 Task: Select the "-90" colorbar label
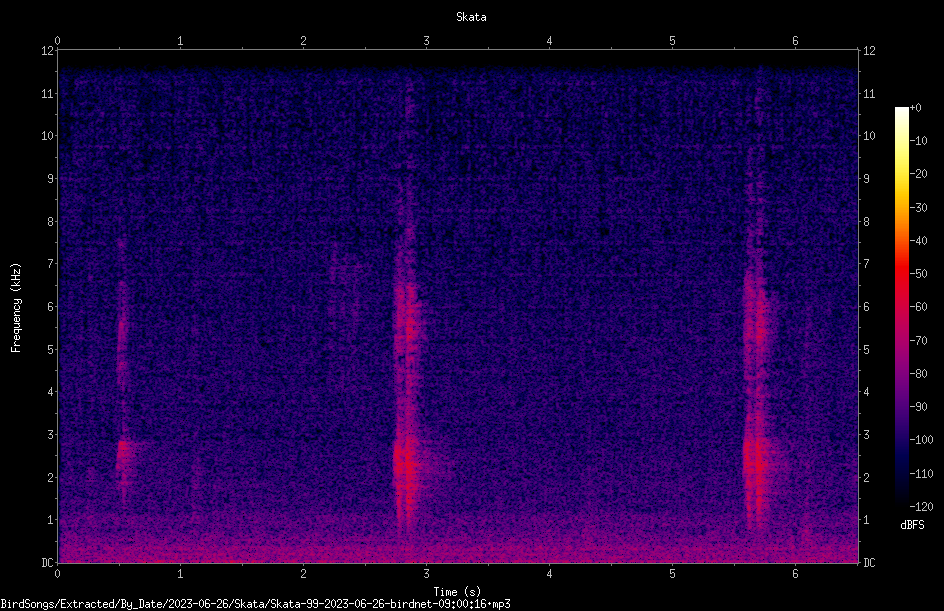(x=919, y=407)
